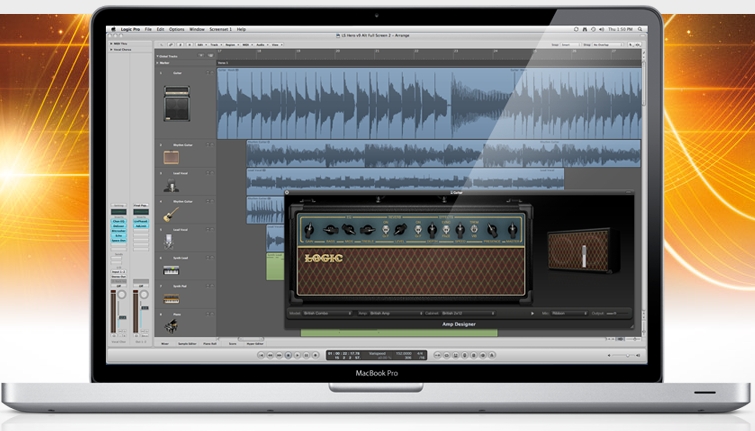Screen dimensions: 755x431
Task: Expand the MIDI Thru inspector section
Action: pyautogui.click(x=111, y=43)
